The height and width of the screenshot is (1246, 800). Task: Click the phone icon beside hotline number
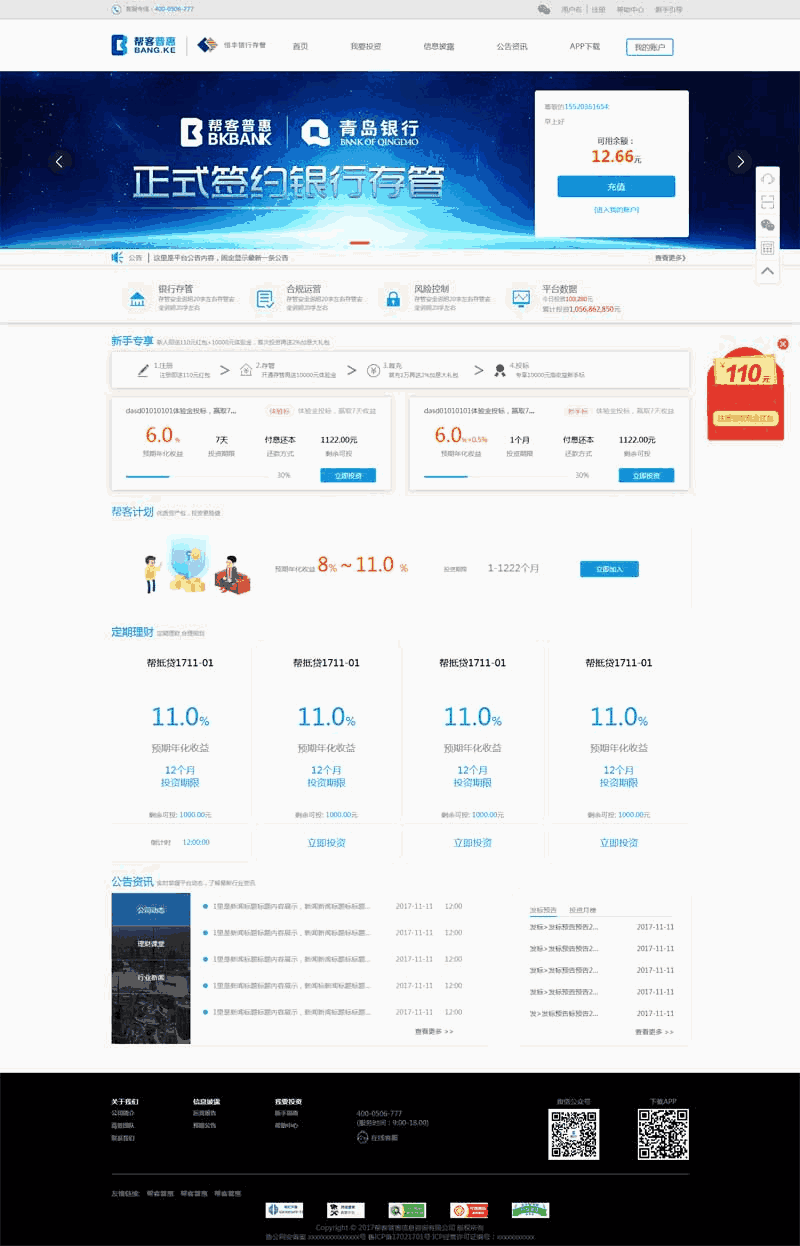116,9
